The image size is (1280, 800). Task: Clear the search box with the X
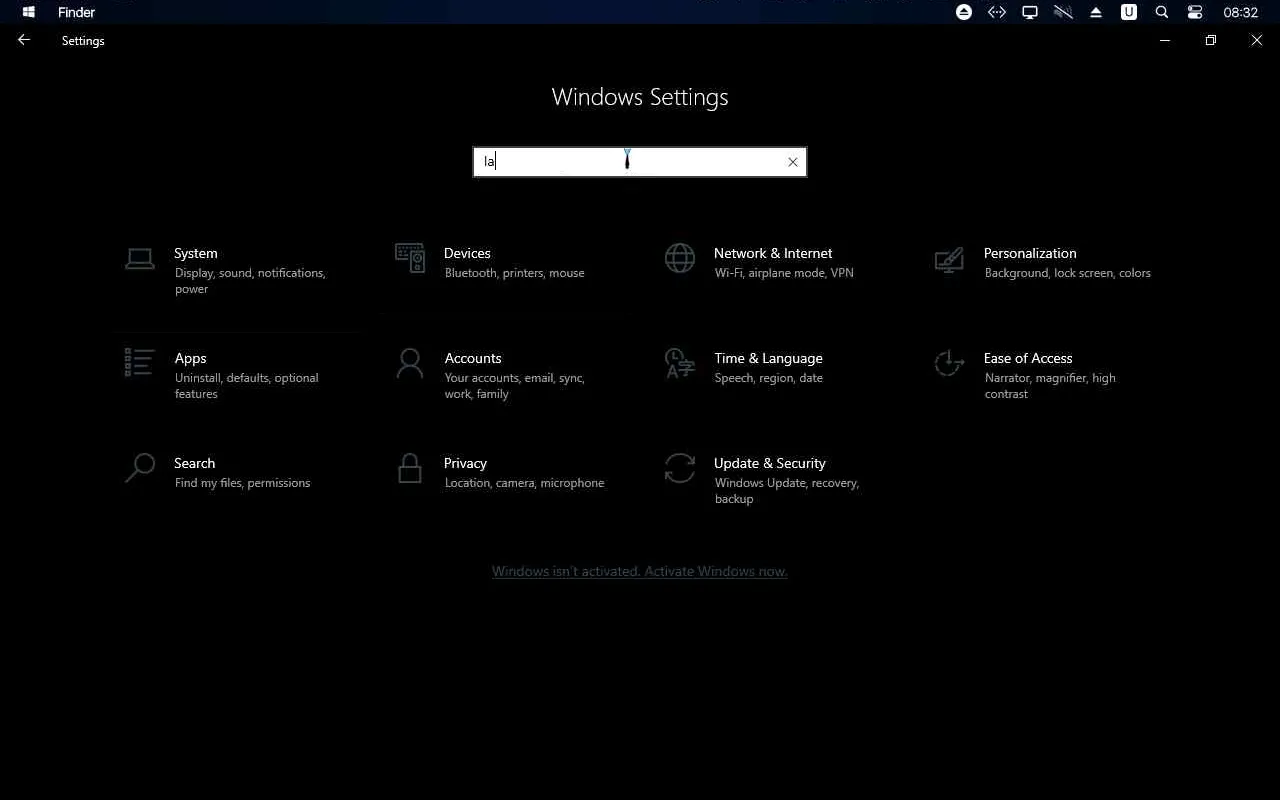793,162
